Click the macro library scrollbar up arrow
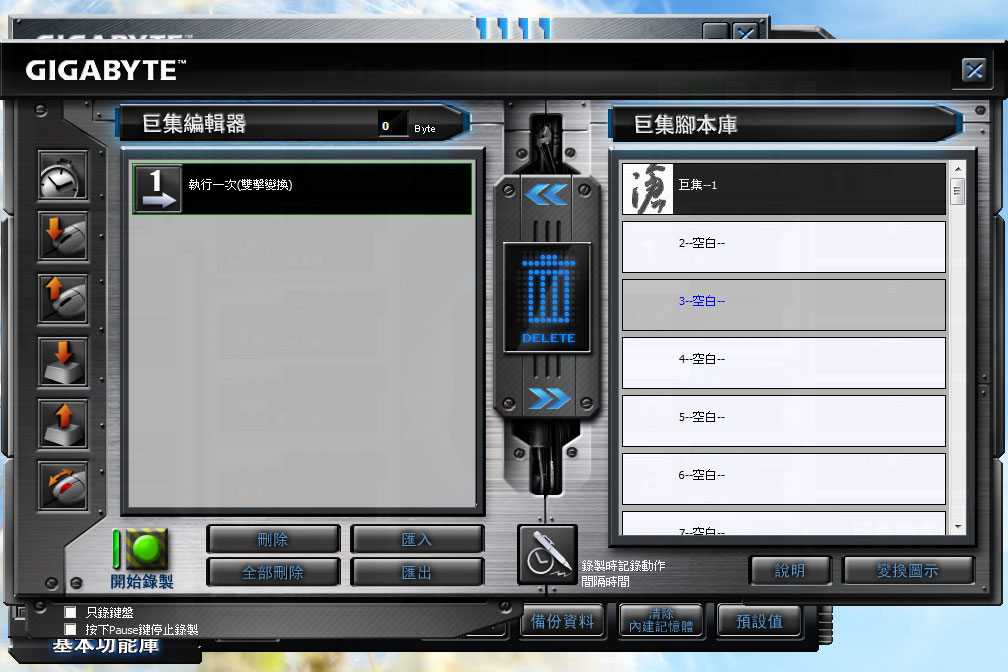Screen dimensions: 1008x672 958,169
